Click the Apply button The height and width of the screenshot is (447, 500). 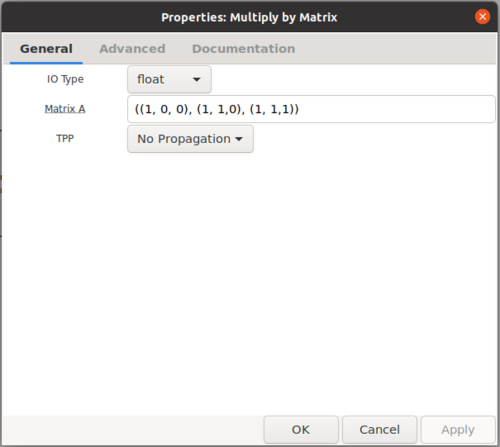[458, 430]
